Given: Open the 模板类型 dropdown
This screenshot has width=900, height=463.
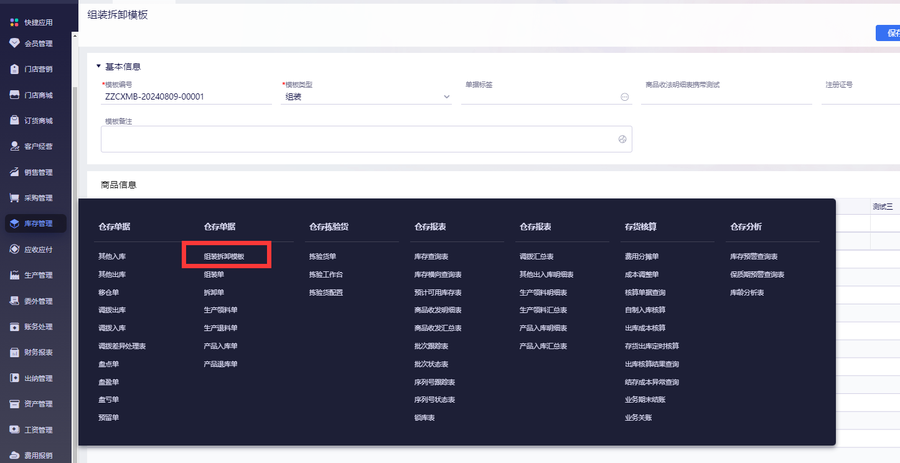Looking at the screenshot, I should click(x=367, y=97).
